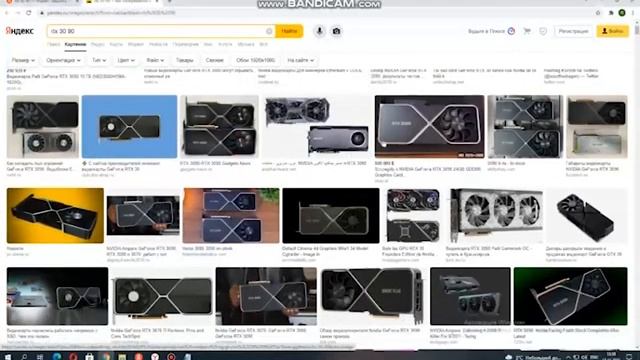Open the GPU image on blue background
The image size is (640, 360).
(x=129, y=127)
